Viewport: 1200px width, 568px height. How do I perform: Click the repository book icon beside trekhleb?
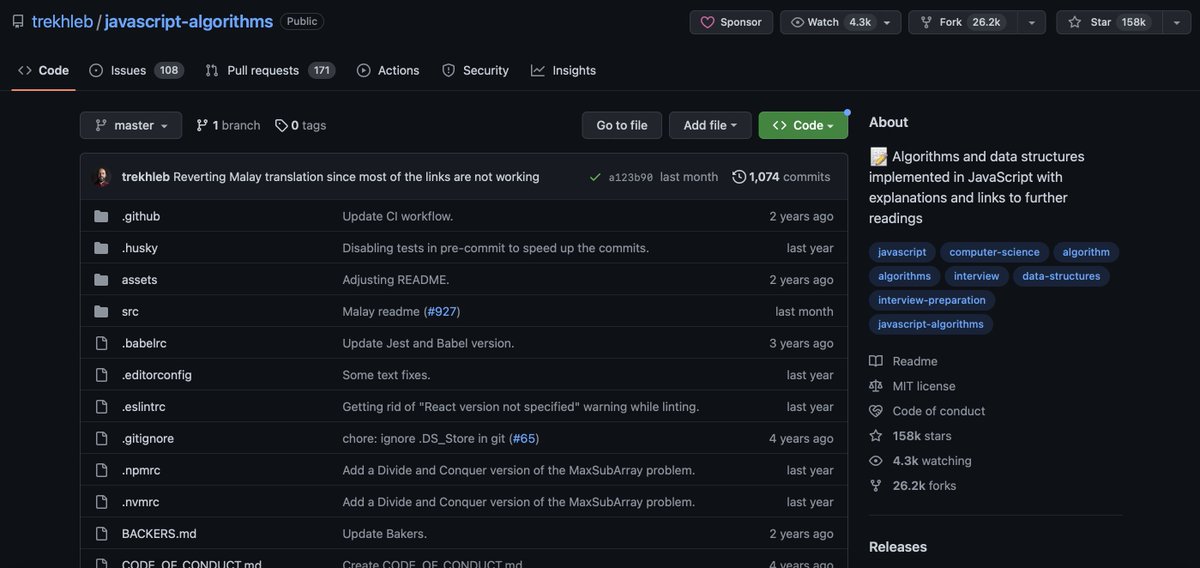click(x=18, y=22)
